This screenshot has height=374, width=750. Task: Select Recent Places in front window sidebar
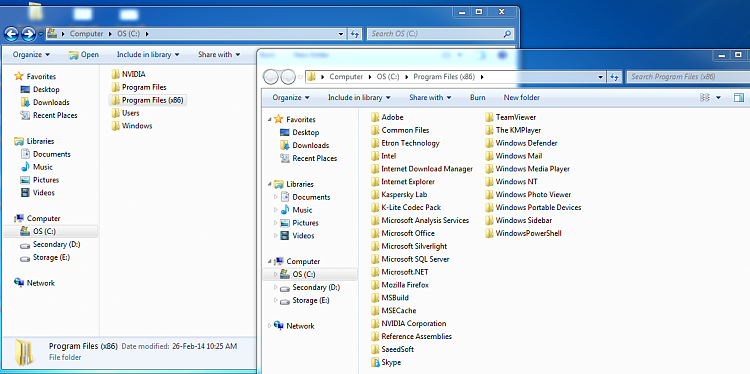click(314, 158)
